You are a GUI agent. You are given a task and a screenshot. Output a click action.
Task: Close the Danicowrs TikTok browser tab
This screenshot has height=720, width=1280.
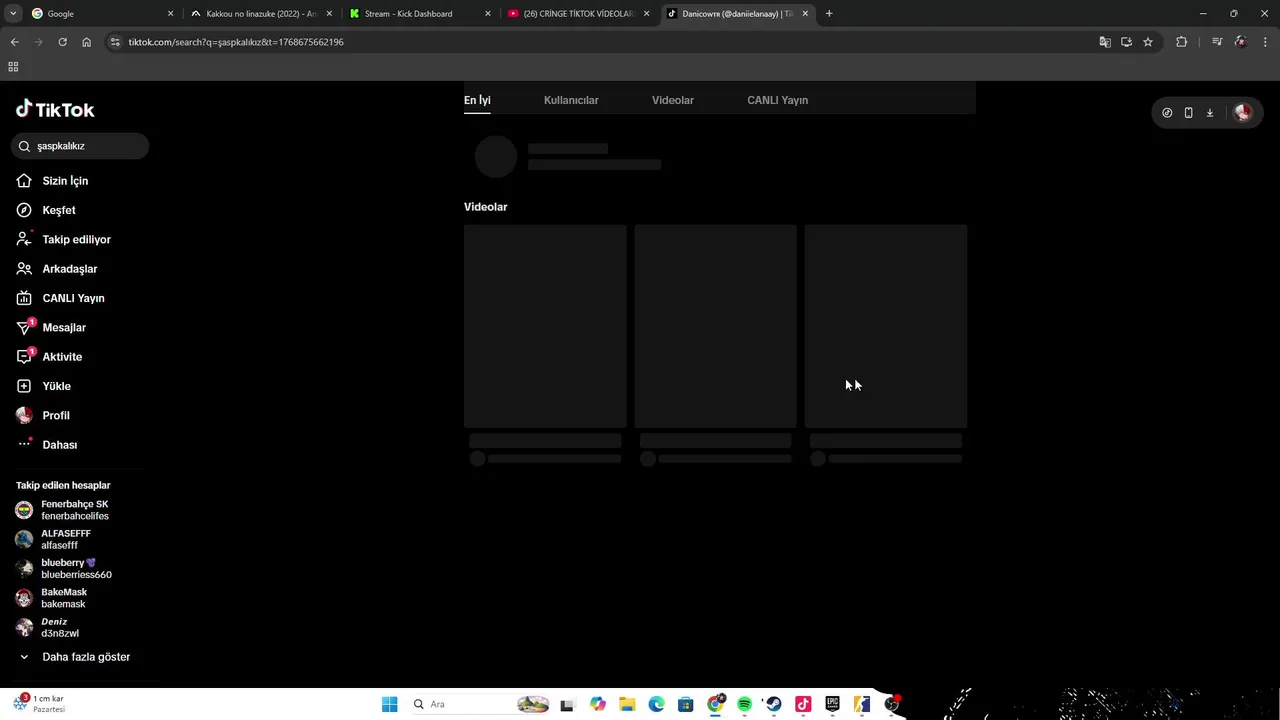click(806, 14)
